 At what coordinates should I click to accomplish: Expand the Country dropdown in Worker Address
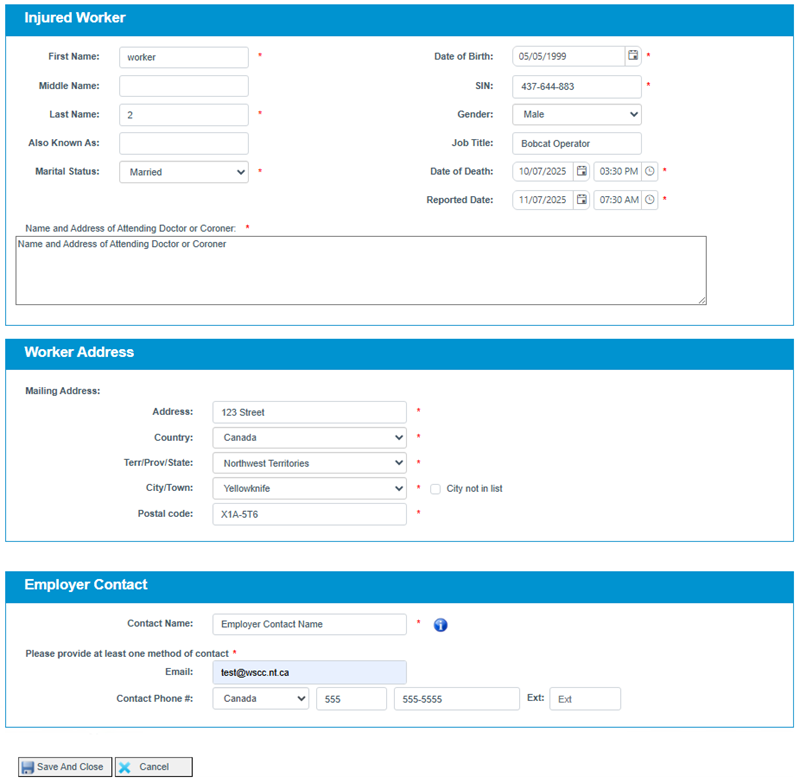[309, 437]
